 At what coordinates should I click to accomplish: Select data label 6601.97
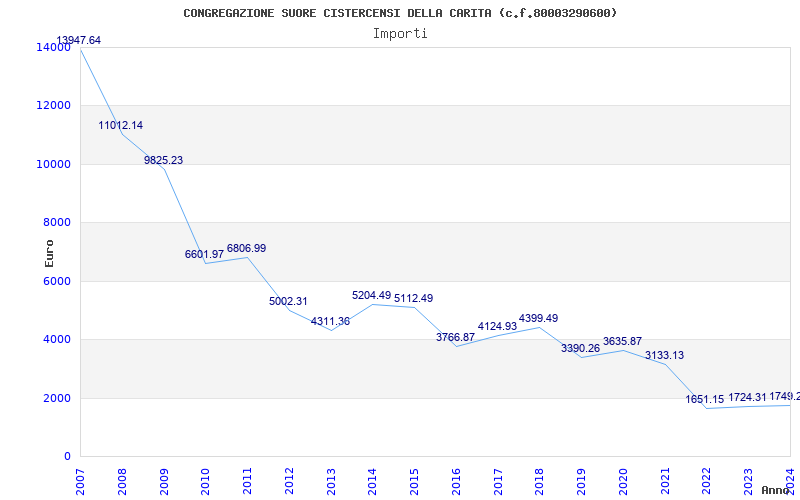coord(204,254)
